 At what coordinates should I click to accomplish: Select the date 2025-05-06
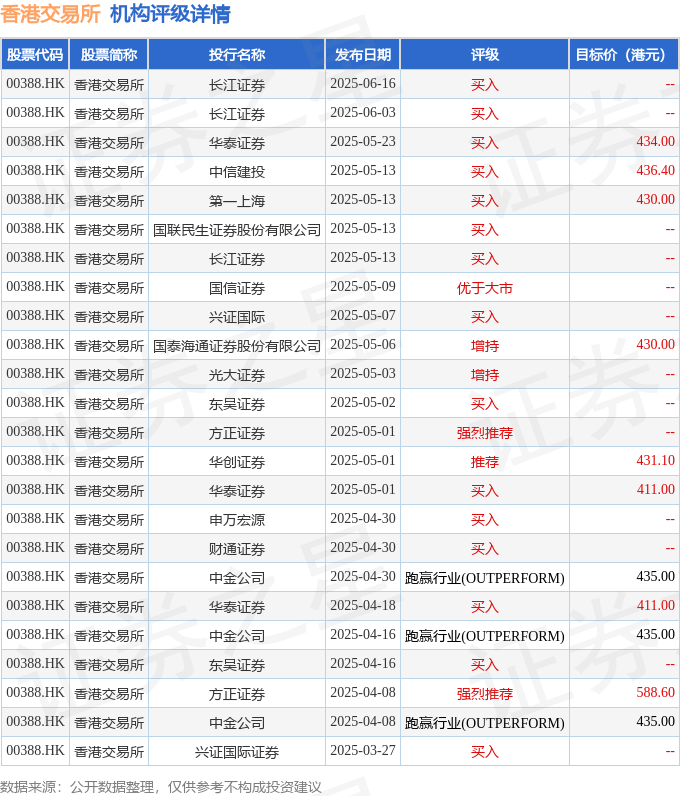(x=363, y=344)
